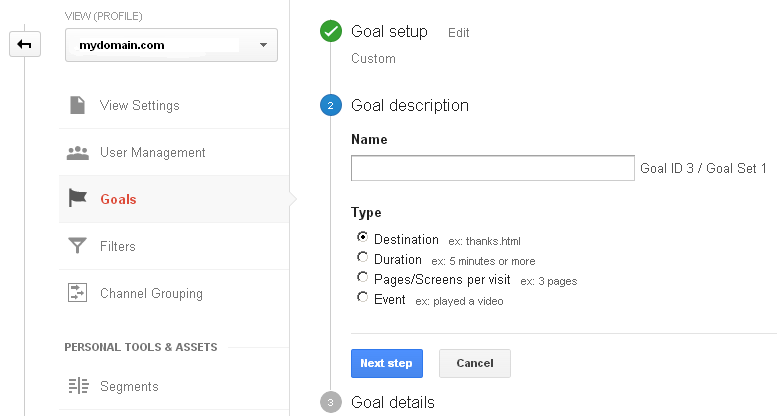Viewport: 777px width, 416px height.
Task: Click the Filters funnel icon
Action: click(x=77, y=246)
